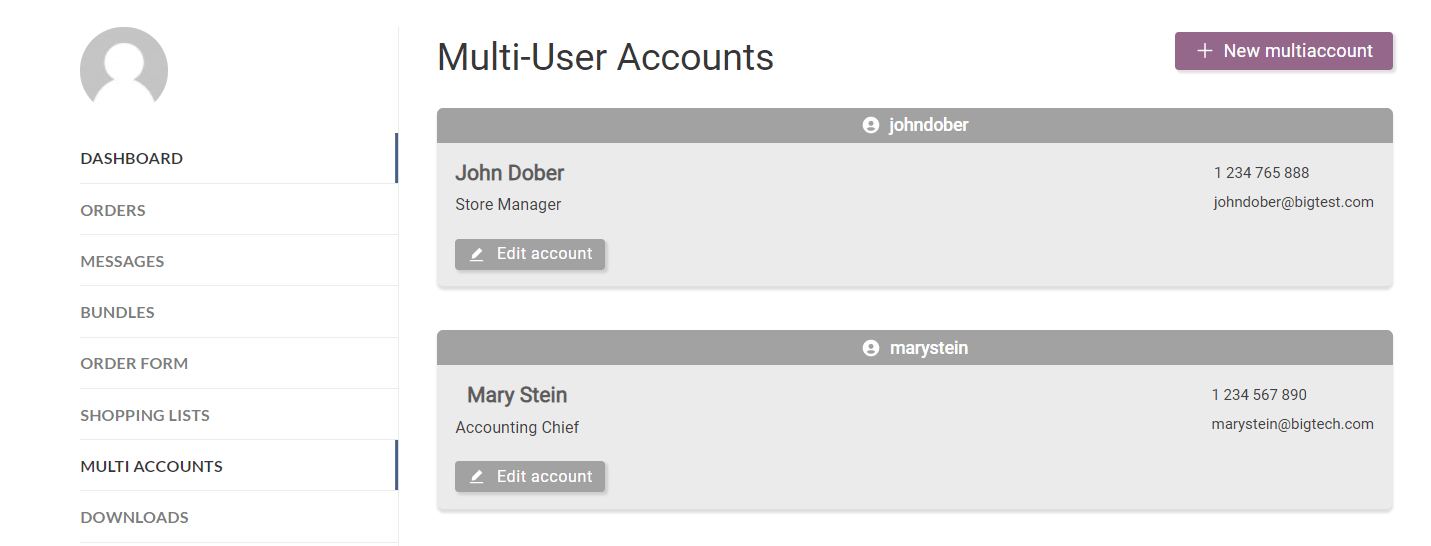Select the Multi Accounts menu item
The width and height of the screenshot is (1431, 546).
coord(151,466)
